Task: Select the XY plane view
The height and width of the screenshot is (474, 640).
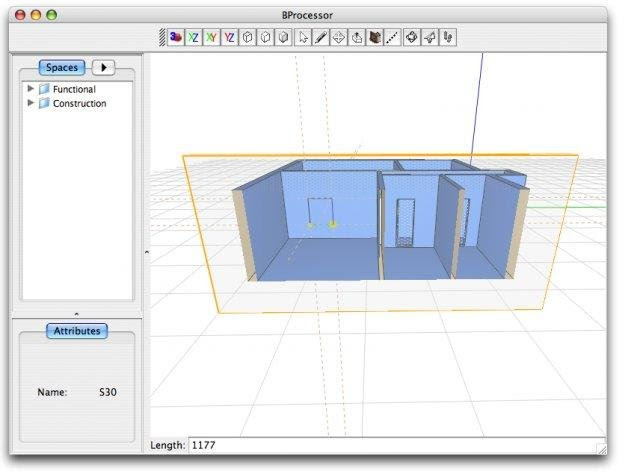Action: pyautogui.click(x=211, y=37)
